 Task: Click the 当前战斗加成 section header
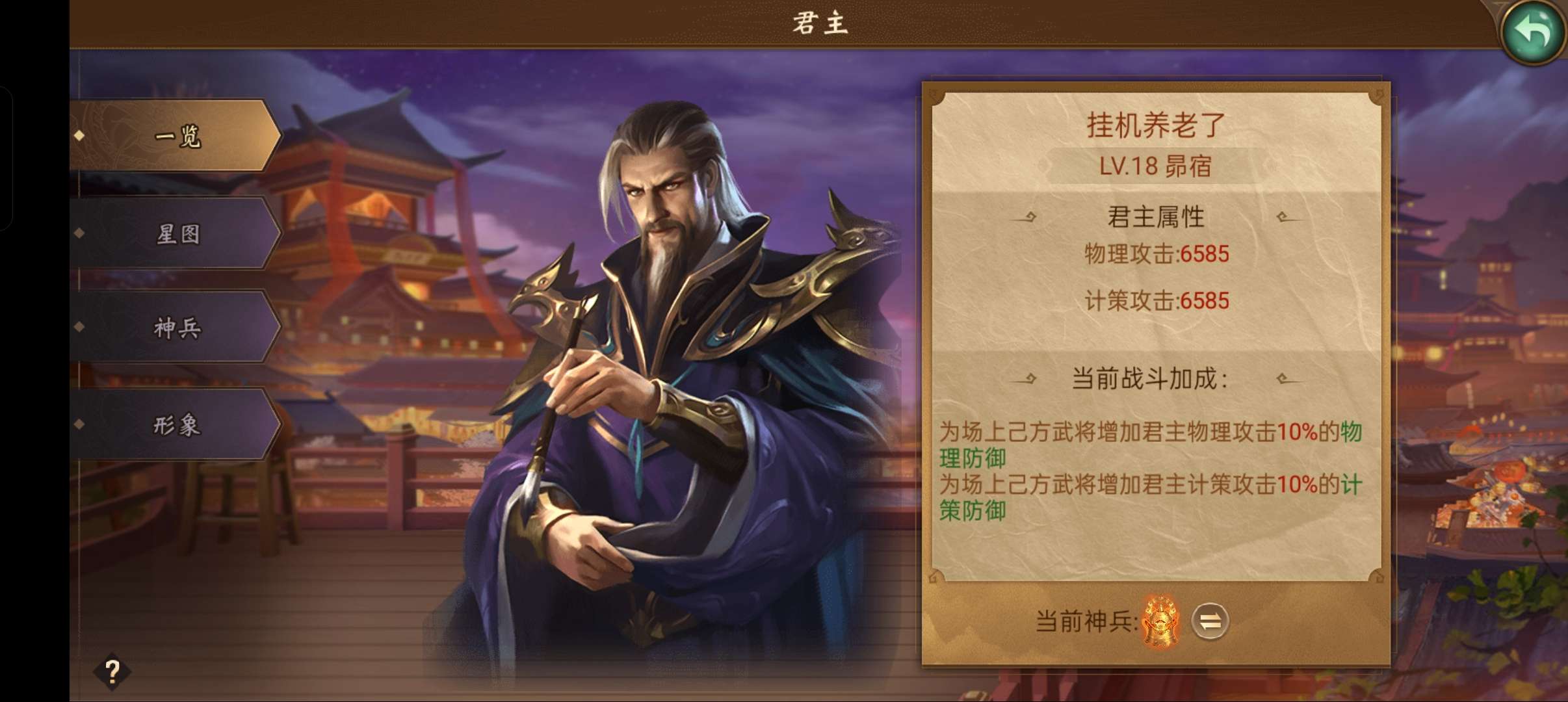[x=1149, y=378]
